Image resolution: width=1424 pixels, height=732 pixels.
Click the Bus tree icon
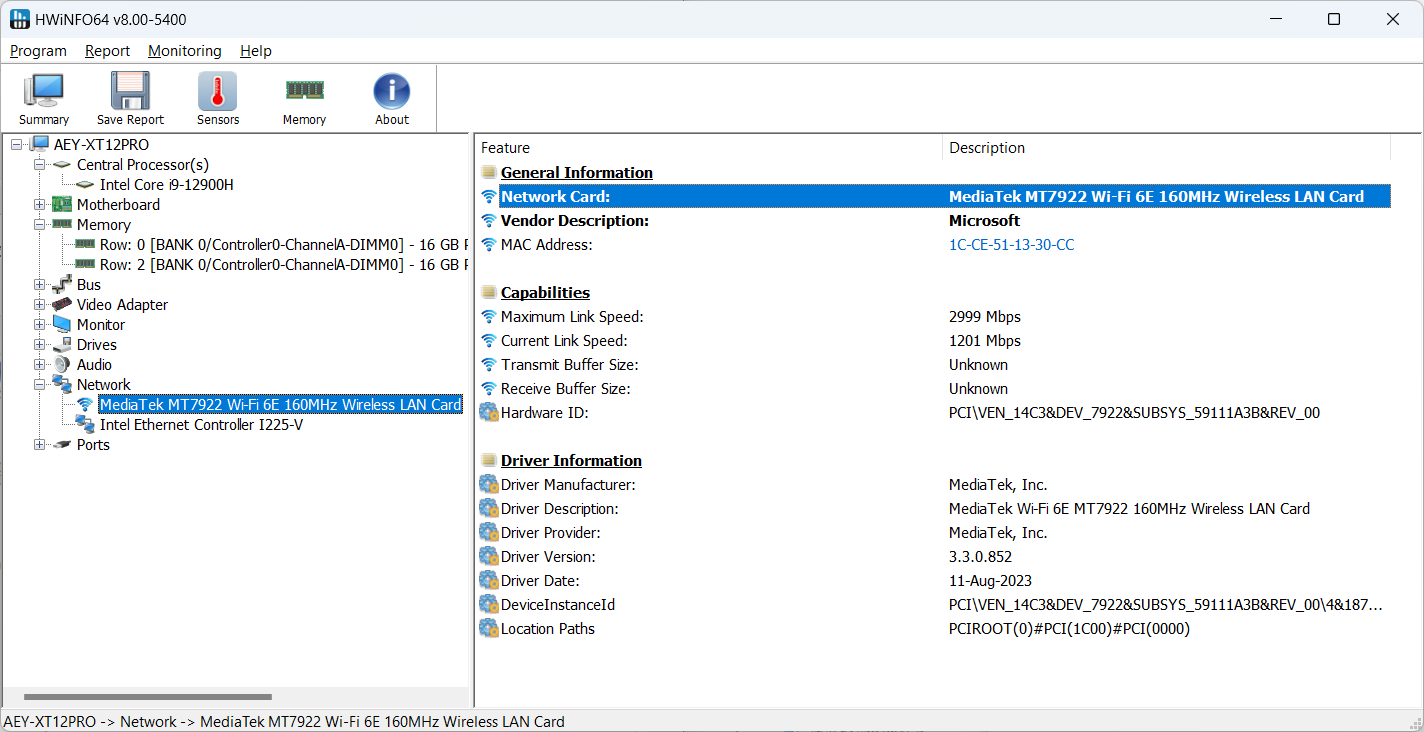[62, 285]
